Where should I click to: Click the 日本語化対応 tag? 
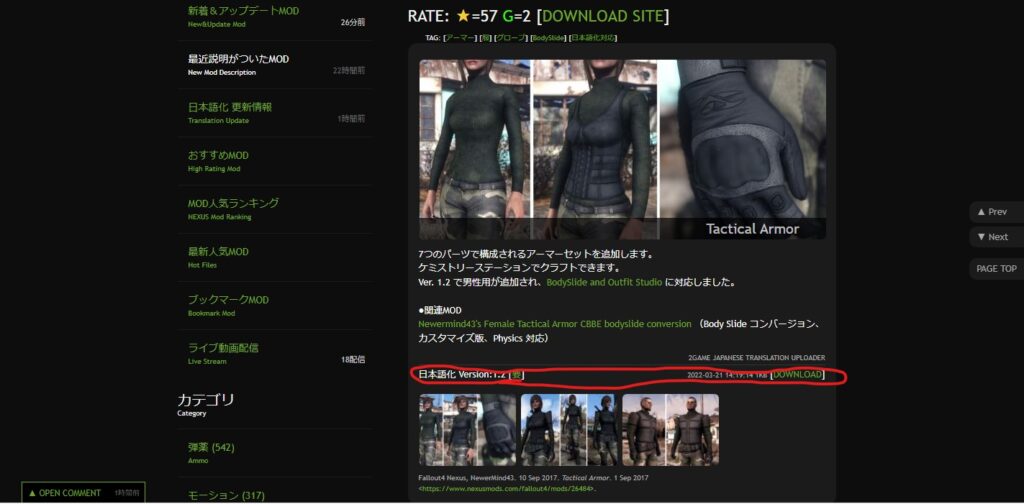[x=593, y=38]
